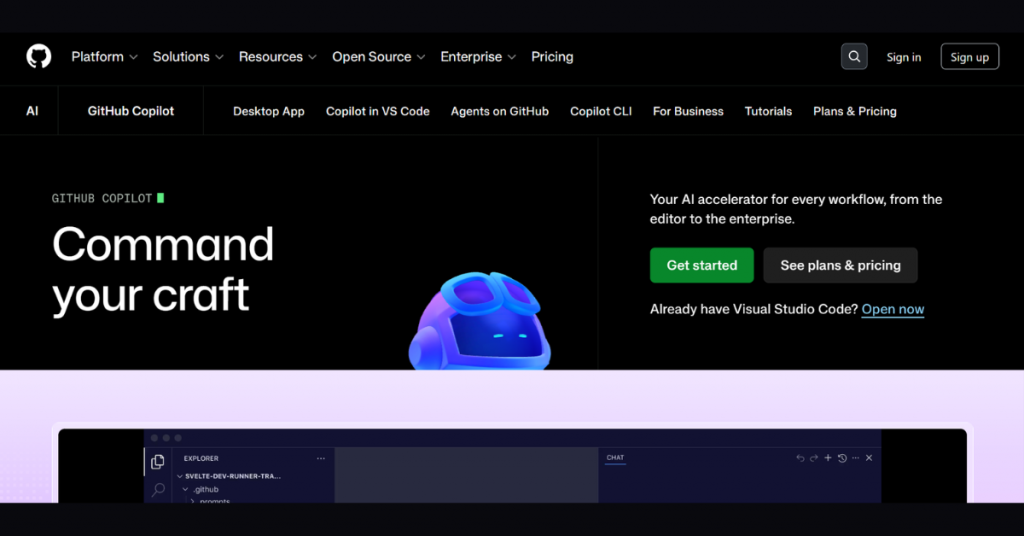Open the For Business tab
Image resolution: width=1024 pixels, height=536 pixels.
click(688, 111)
